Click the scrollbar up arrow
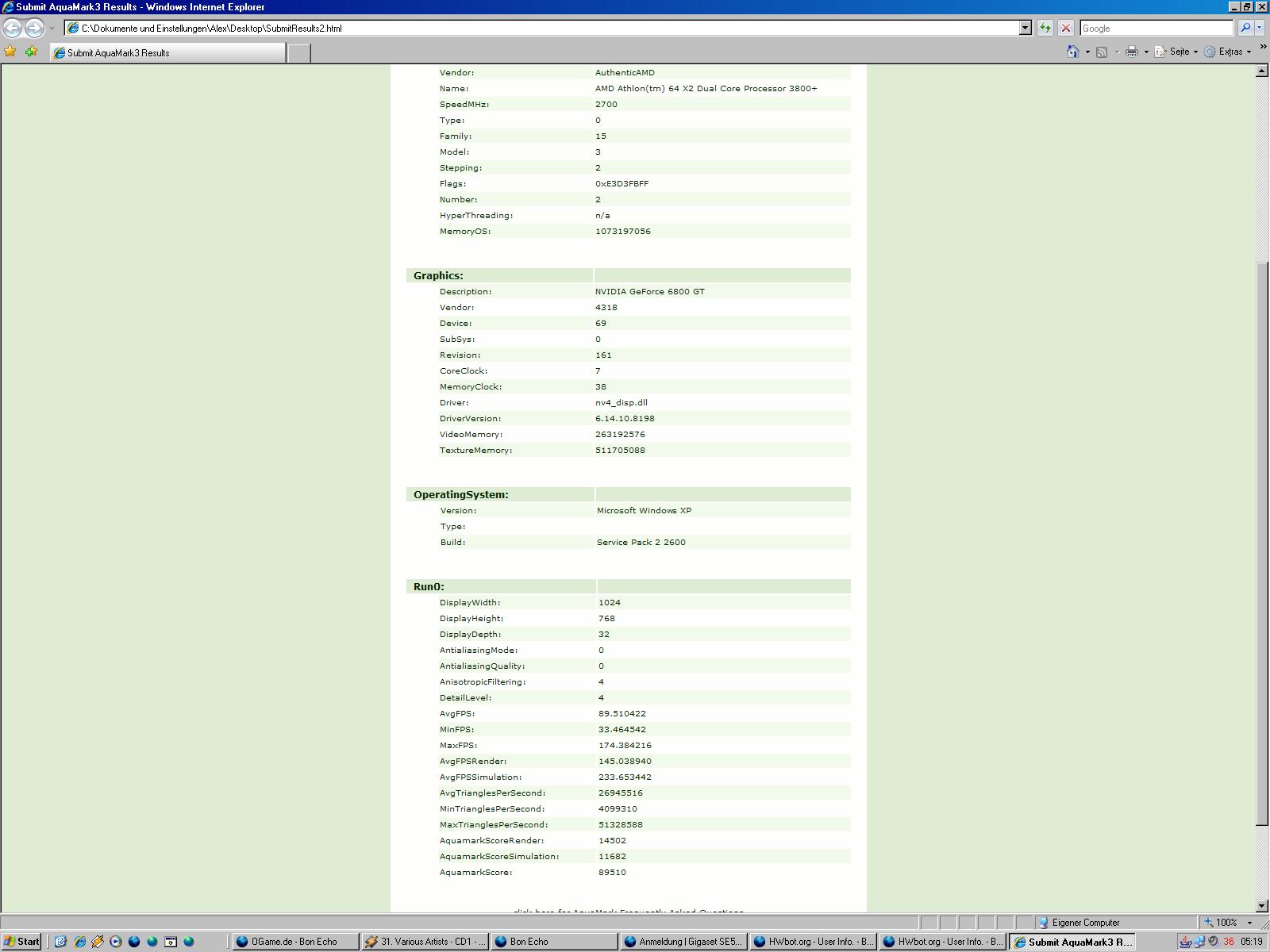This screenshot has width=1270, height=952. (x=1262, y=71)
